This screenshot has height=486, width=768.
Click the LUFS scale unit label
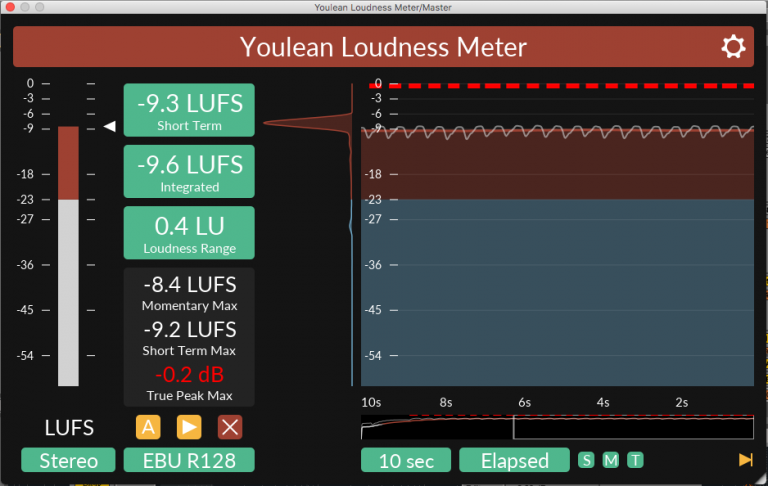(x=69, y=428)
